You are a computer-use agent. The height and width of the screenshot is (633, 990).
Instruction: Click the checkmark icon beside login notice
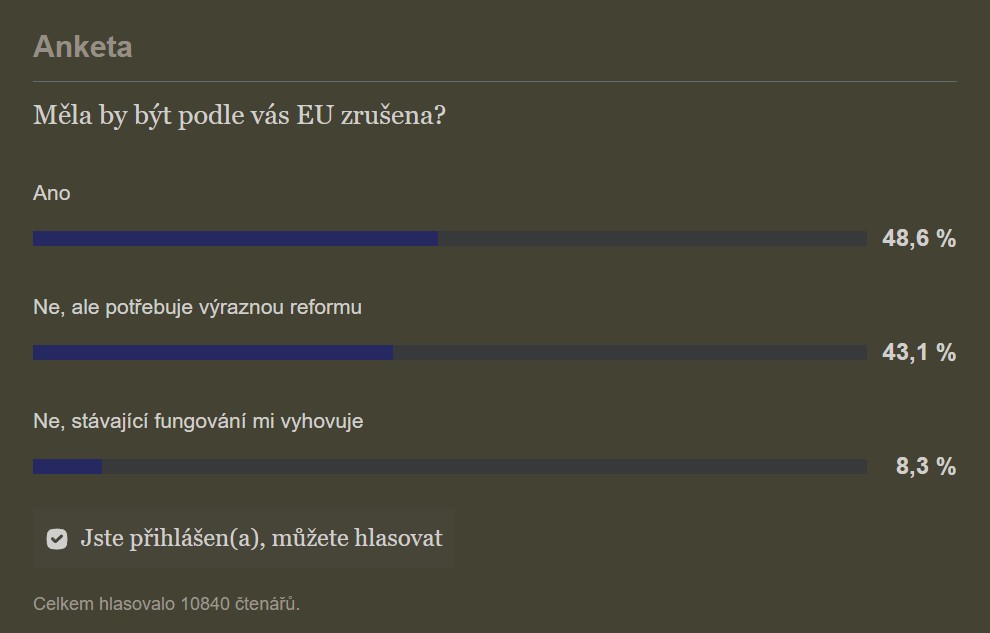(x=57, y=539)
